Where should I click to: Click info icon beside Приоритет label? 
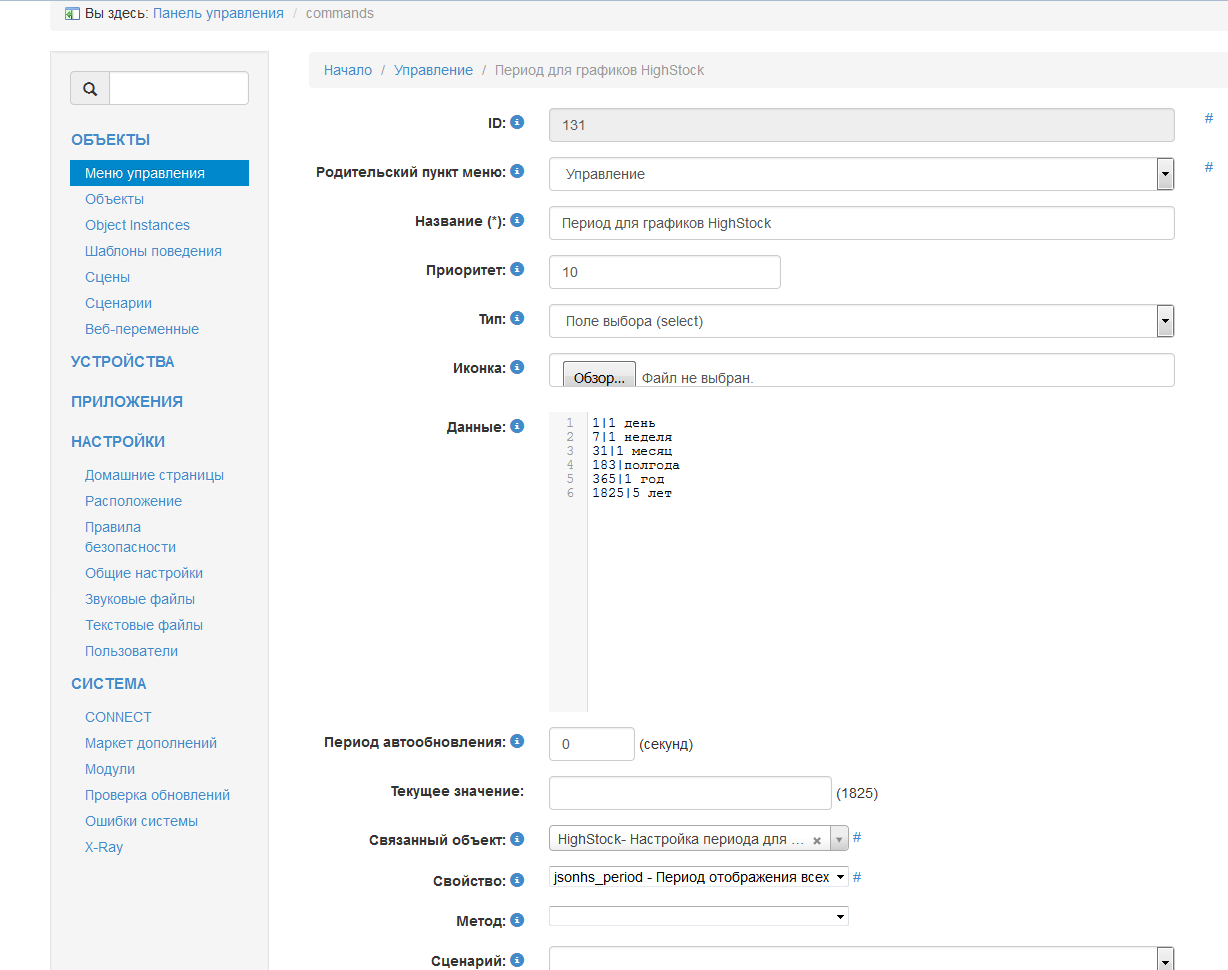[x=517, y=270]
